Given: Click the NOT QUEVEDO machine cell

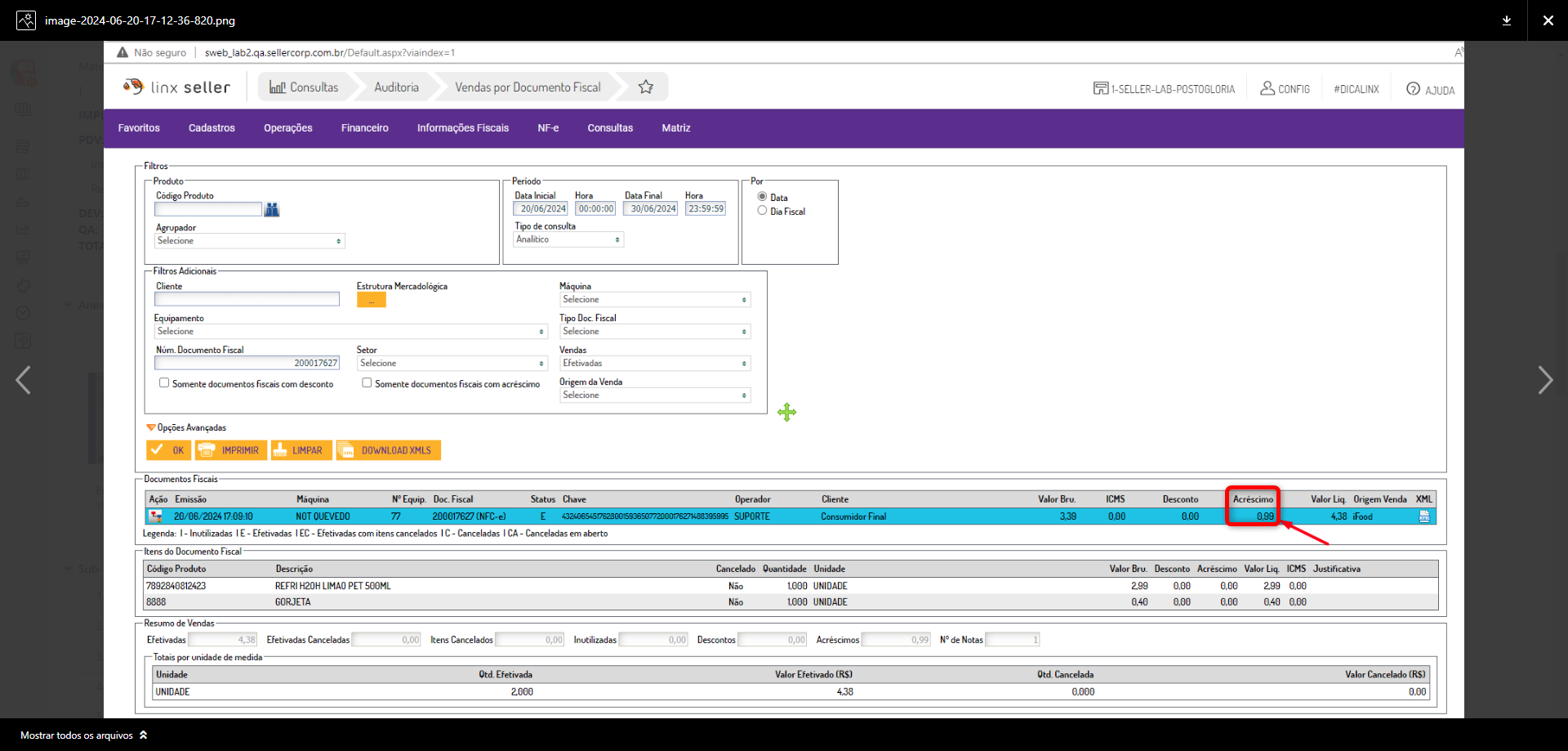Looking at the screenshot, I should click(323, 516).
